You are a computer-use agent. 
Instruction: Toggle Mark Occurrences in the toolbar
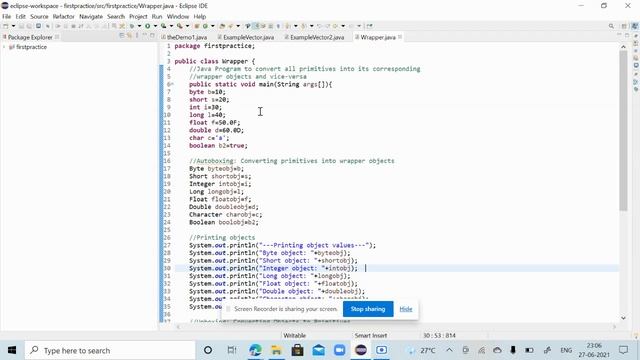(x=256, y=26)
